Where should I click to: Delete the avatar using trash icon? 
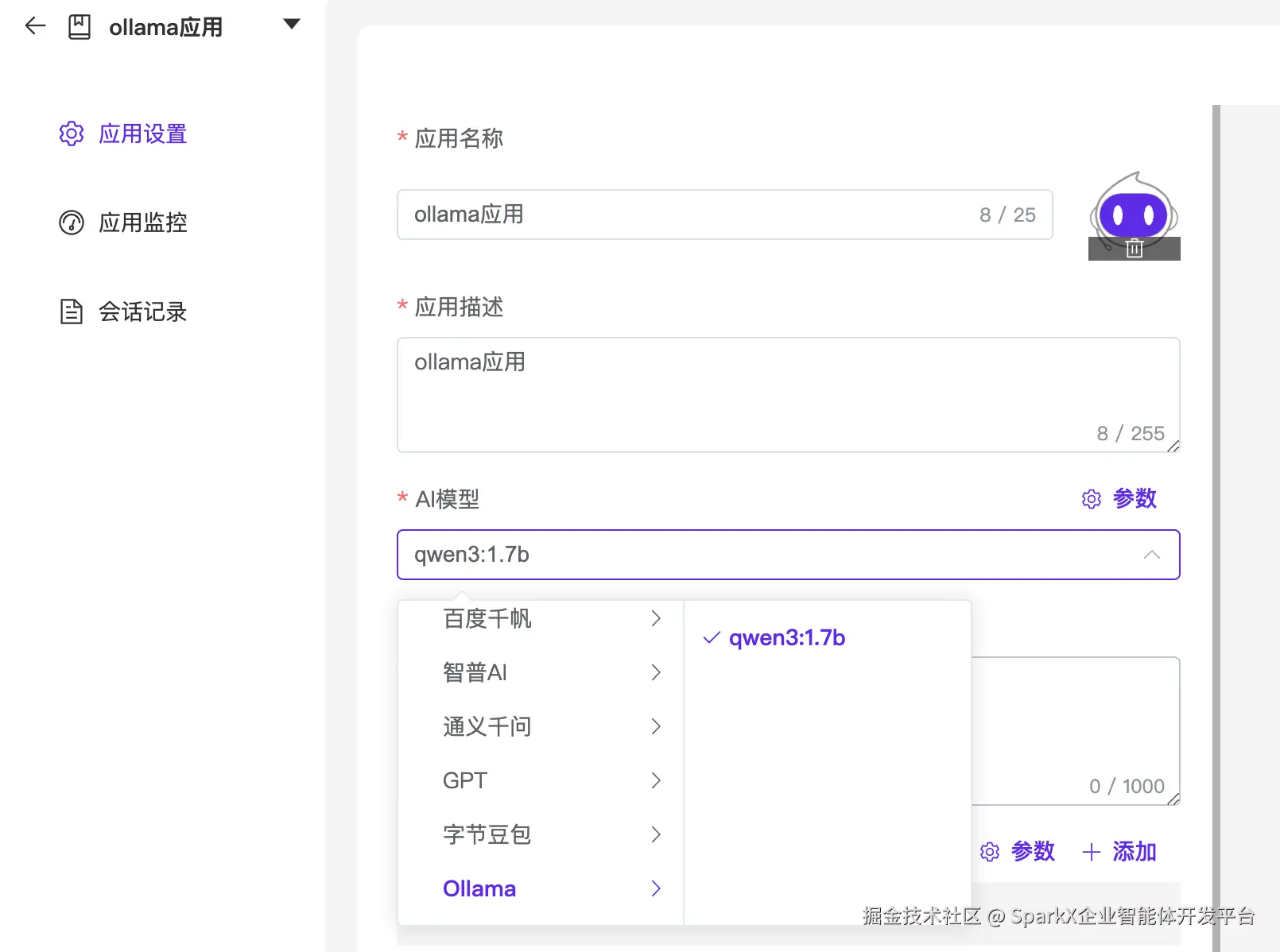(1135, 249)
